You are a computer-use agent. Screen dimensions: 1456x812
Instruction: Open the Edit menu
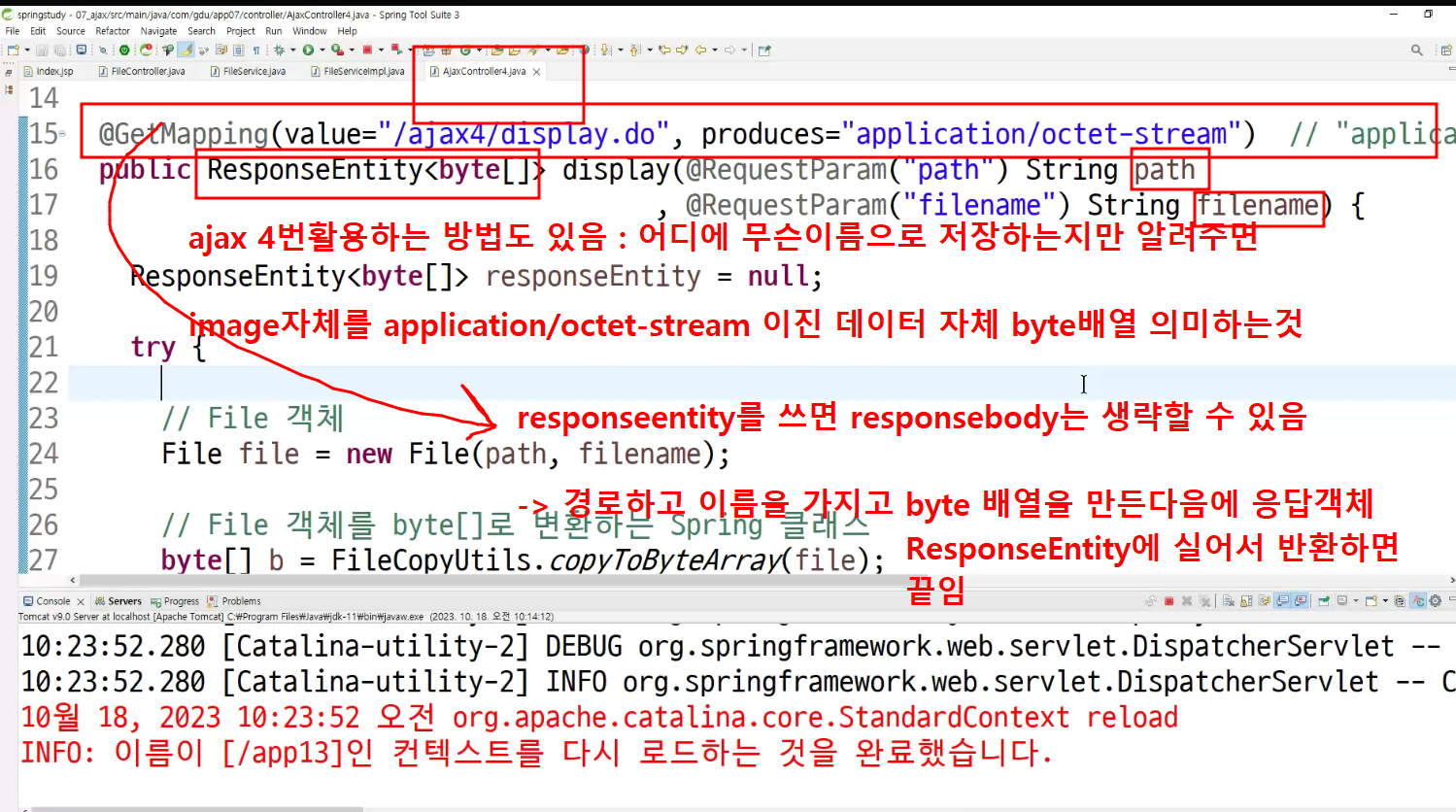click(38, 31)
